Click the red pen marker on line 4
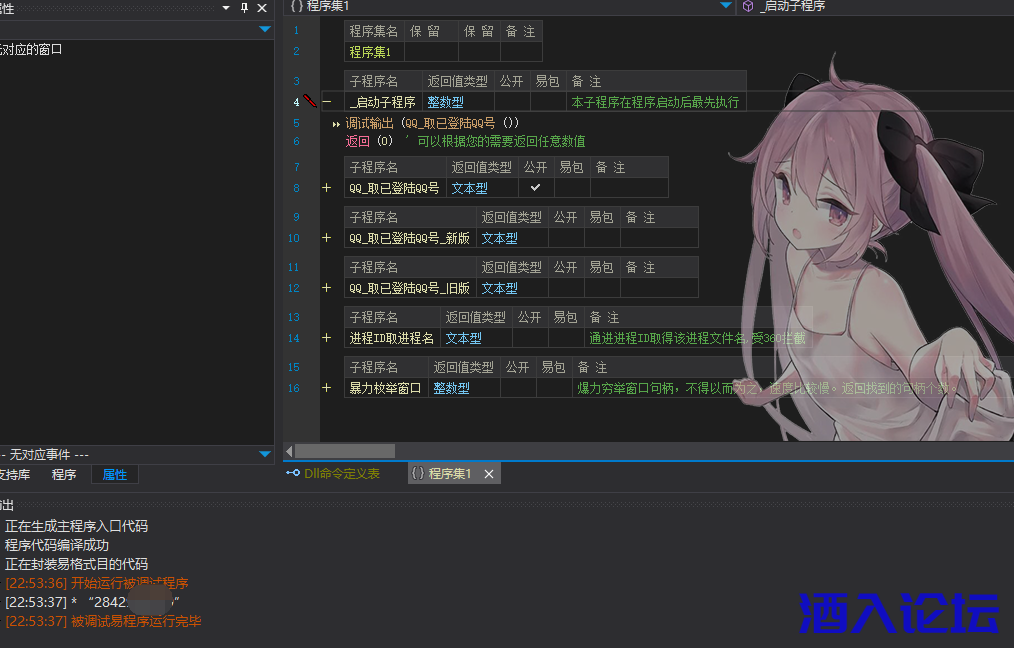 (x=308, y=101)
